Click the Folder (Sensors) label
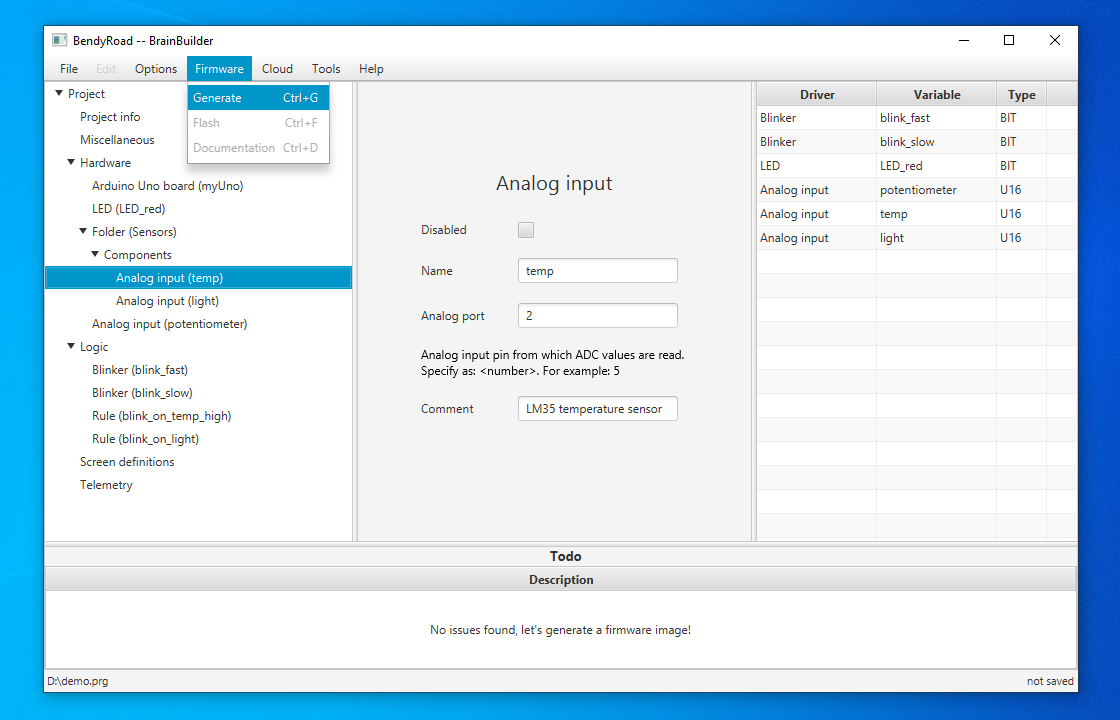The width and height of the screenshot is (1120, 720). point(134,232)
